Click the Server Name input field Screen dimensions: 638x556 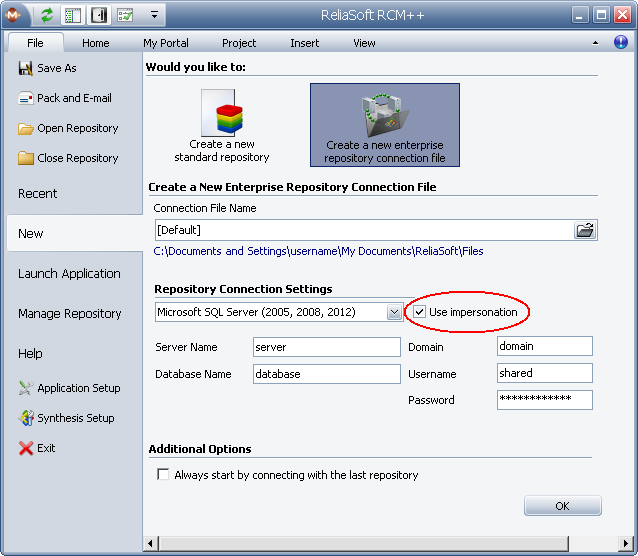coord(326,347)
